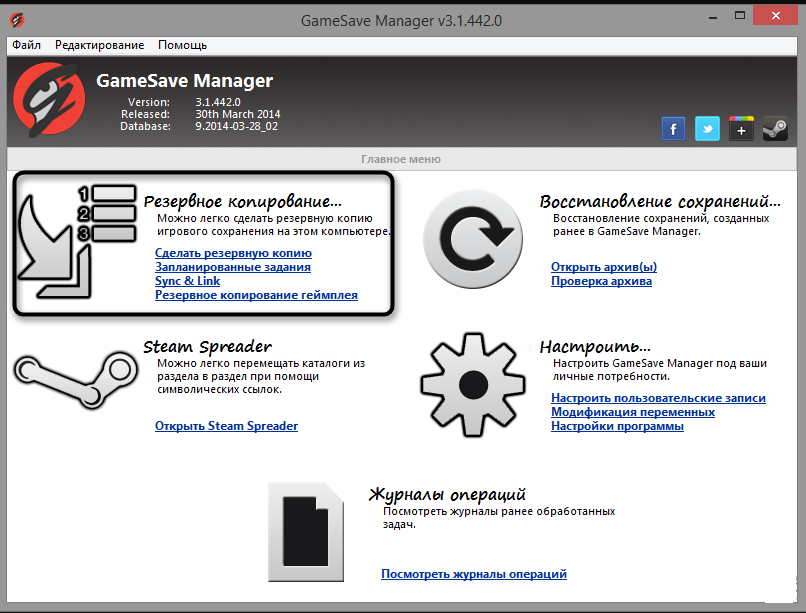Open the Помощь menu

[182, 45]
